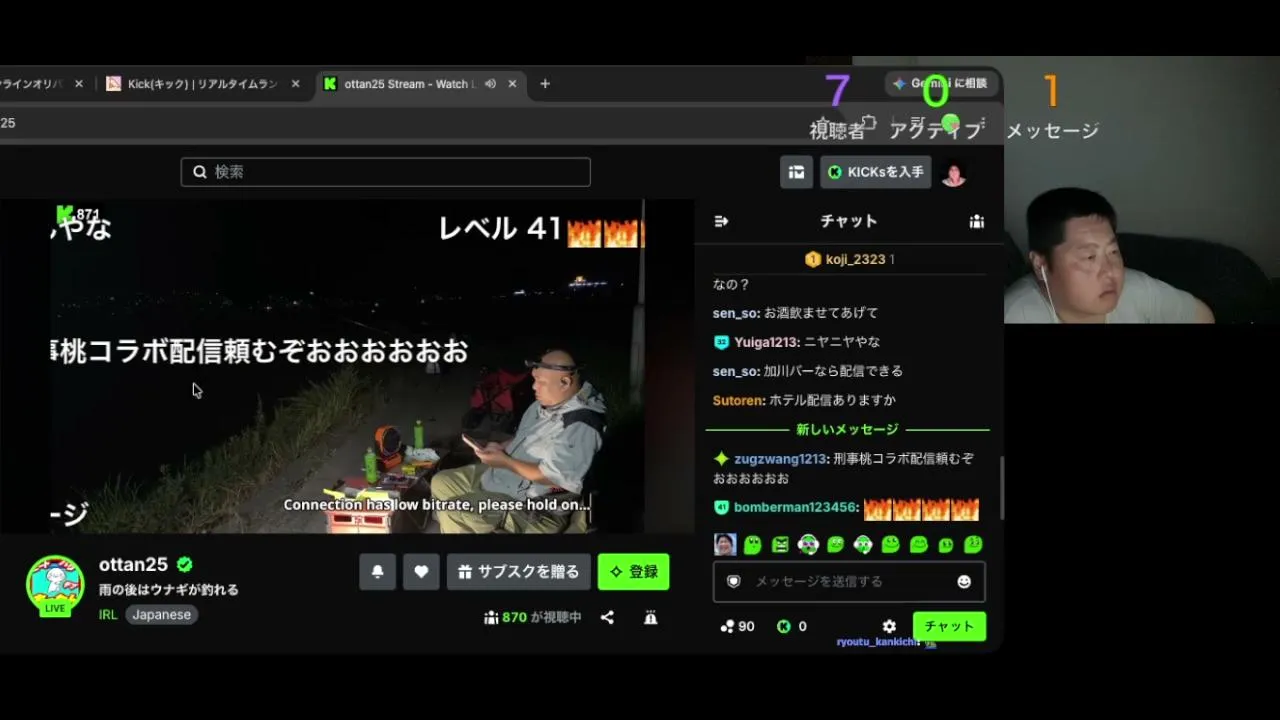Click the KICKsを入手 button
This screenshot has height=720, width=1280.
(876, 172)
